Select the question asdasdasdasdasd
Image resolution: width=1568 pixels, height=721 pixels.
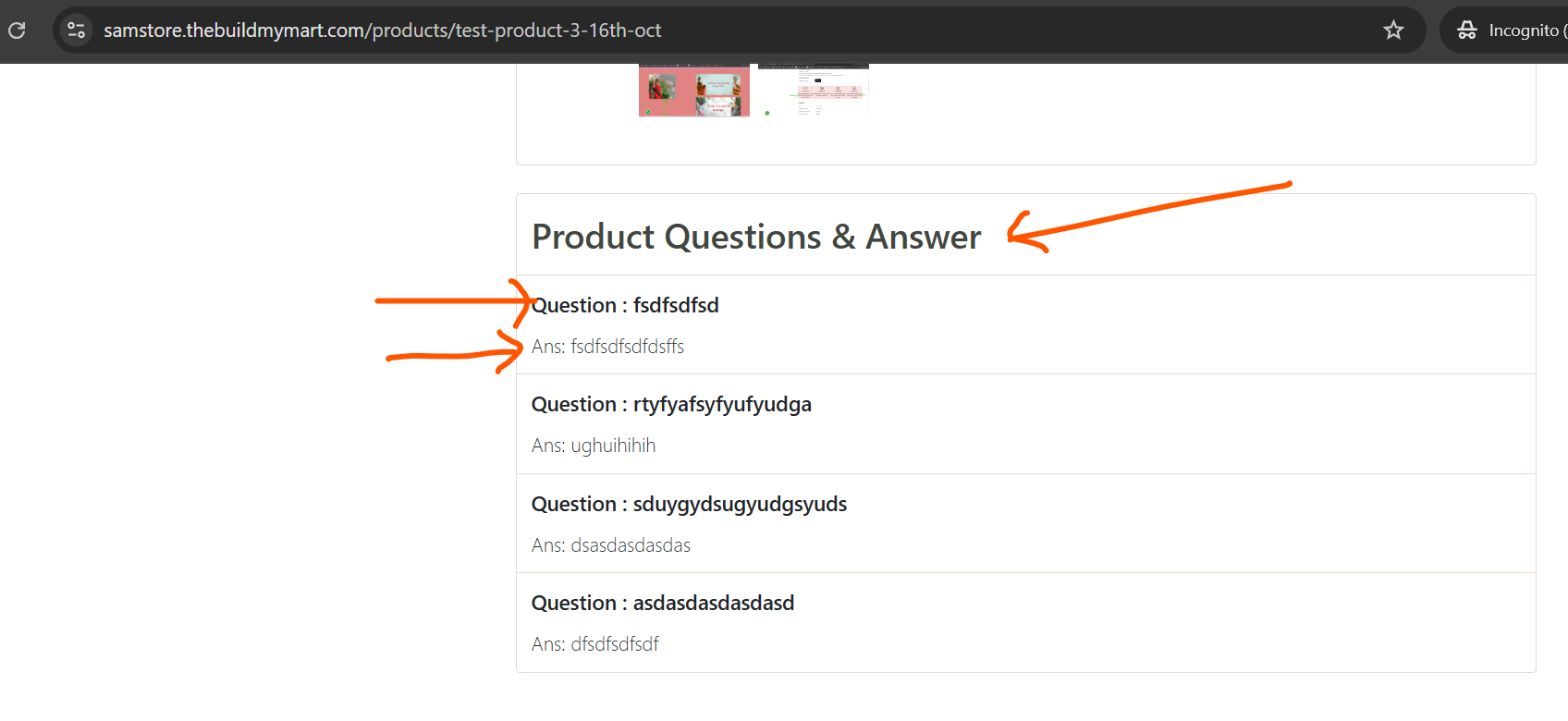pyautogui.click(x=663, y=603)
